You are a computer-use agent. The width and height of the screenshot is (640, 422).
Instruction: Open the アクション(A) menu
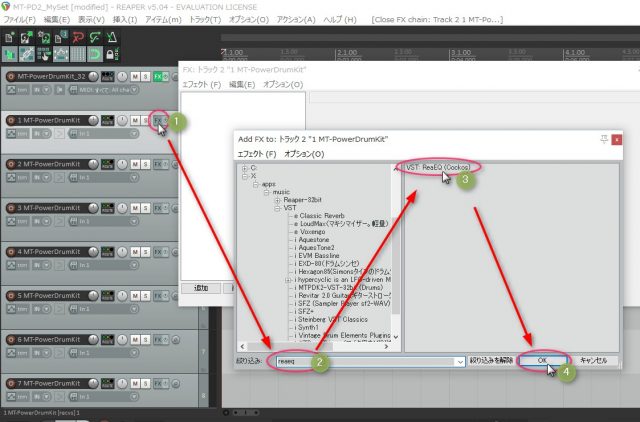(296, 20)
